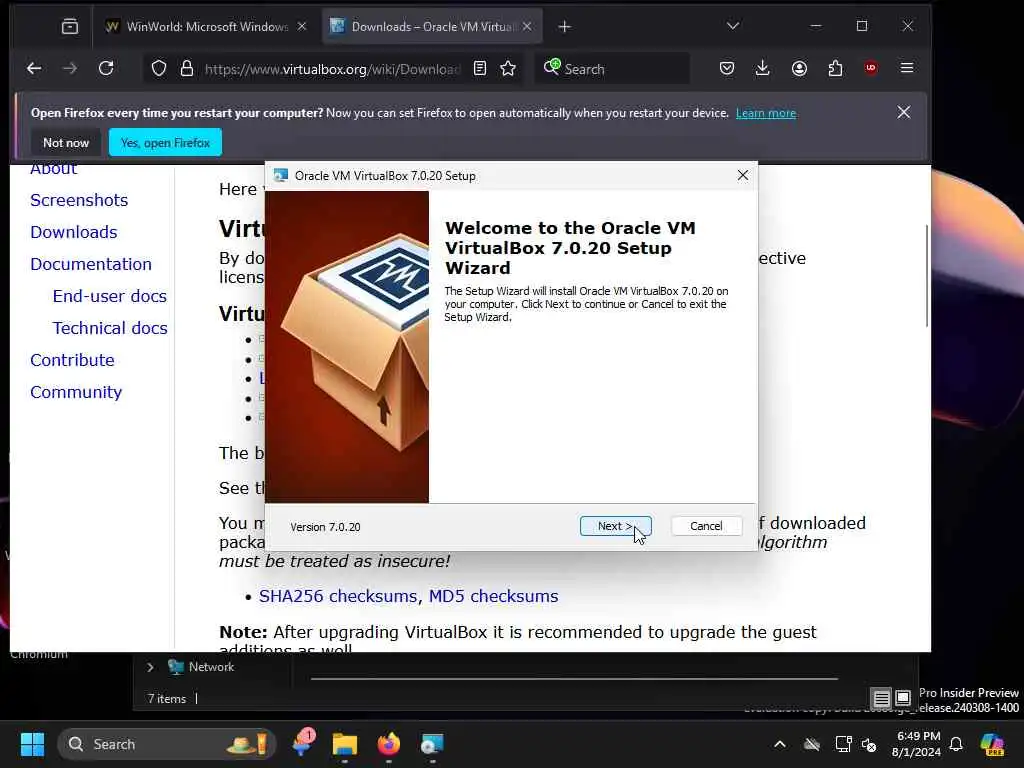Open Documentation sidebar link

pyautogui.click(x=91, y=264)
